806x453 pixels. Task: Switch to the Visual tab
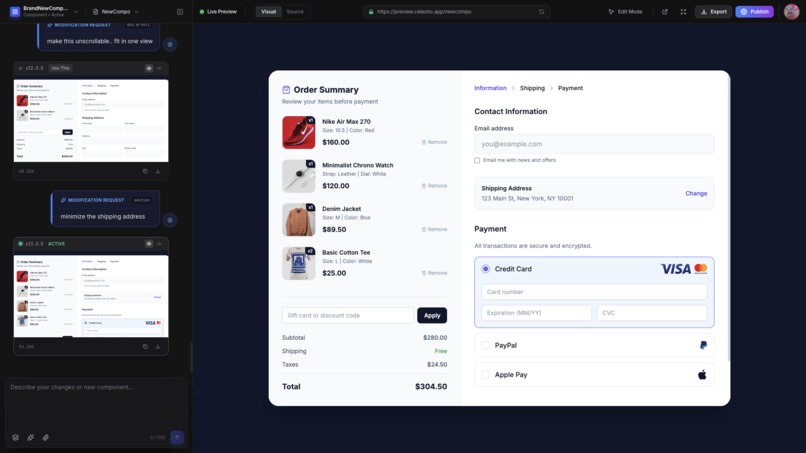tap(268, 11)
